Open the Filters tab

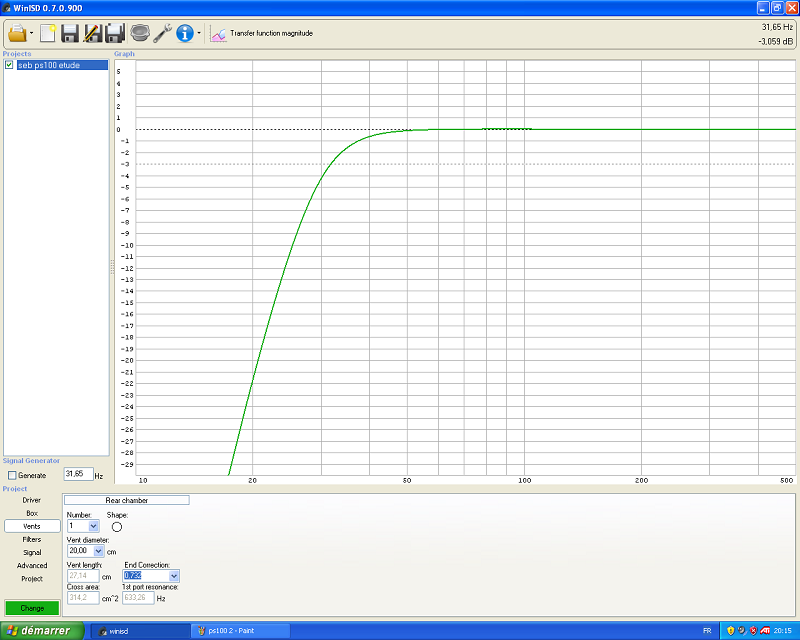(x=32, y=539)
